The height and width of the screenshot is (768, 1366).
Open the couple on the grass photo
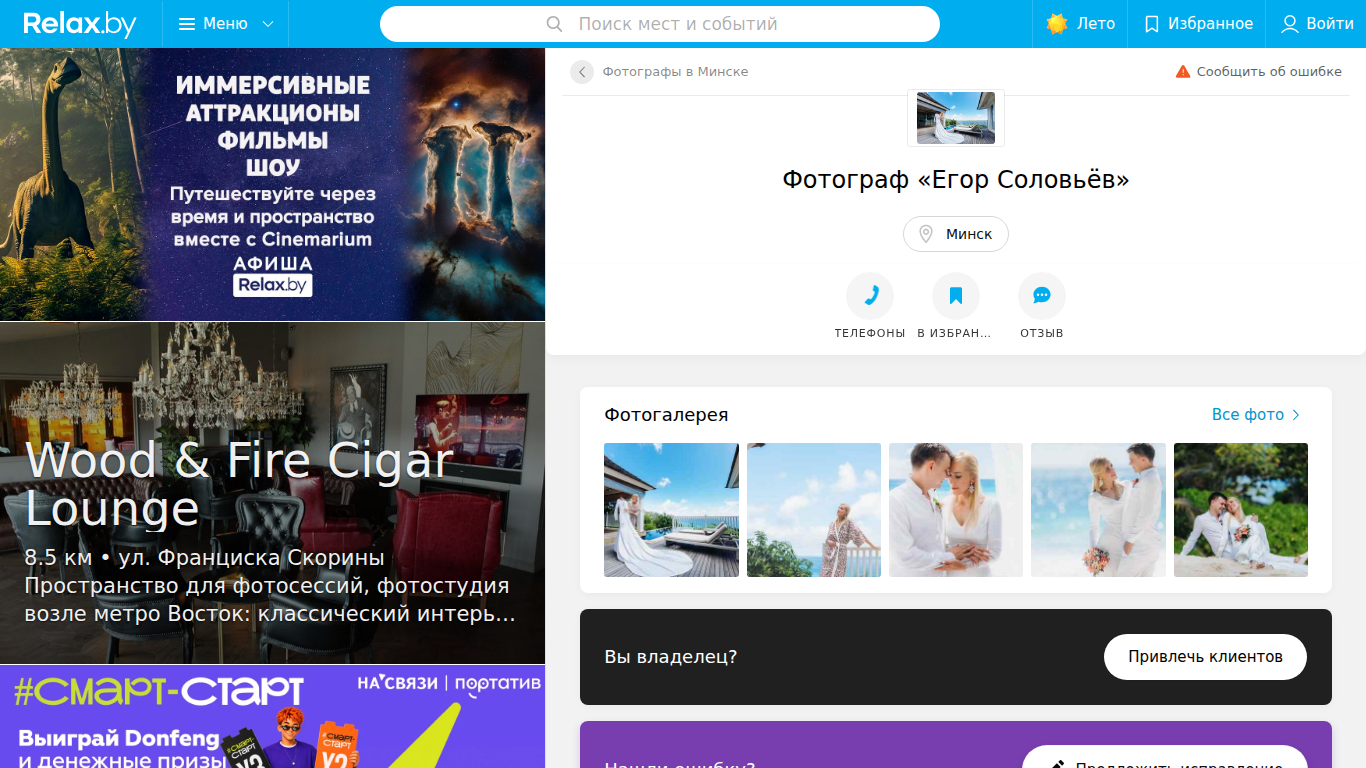pyautogui.click(x=1241, y=510)
